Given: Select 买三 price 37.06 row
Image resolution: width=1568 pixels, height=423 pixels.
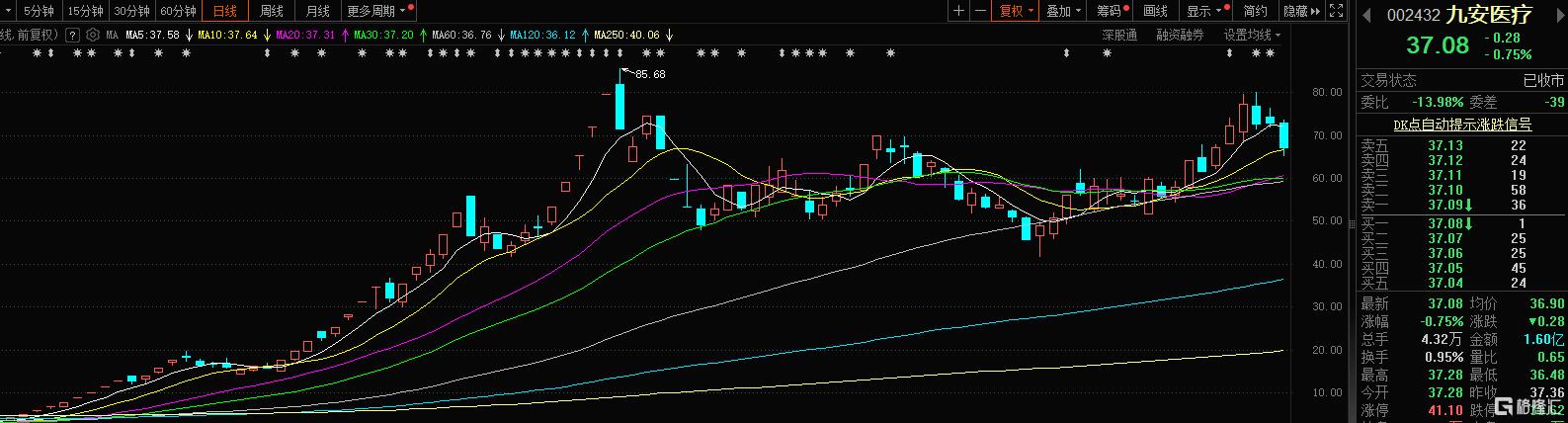Looking at the screenshot, I should [1460, 253].
